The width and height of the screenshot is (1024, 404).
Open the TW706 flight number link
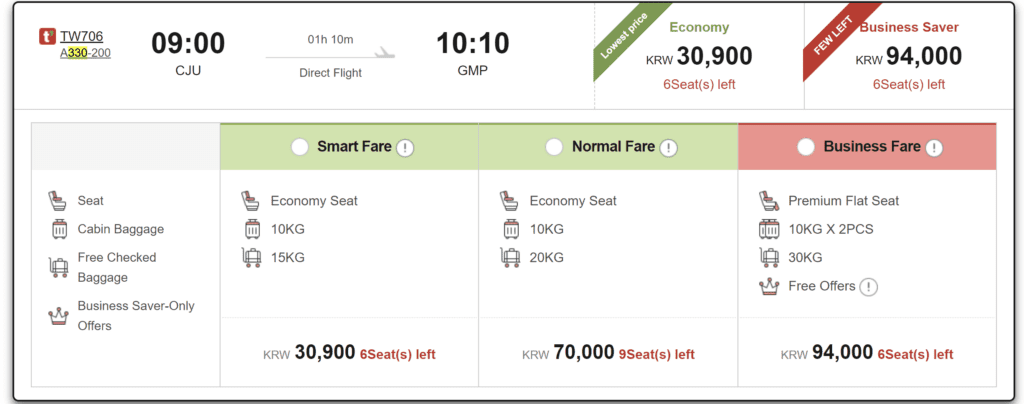pos(82,36)
